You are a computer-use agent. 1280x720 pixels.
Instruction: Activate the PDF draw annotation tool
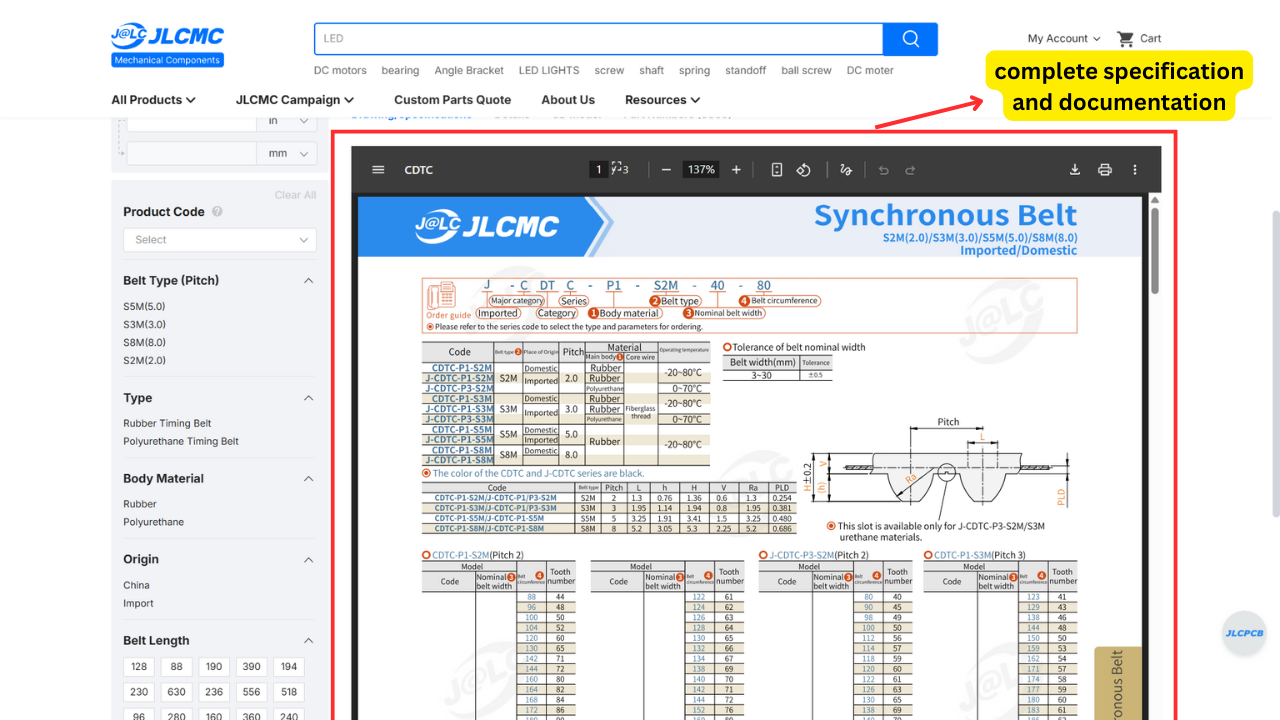click(x=845, y=170)
